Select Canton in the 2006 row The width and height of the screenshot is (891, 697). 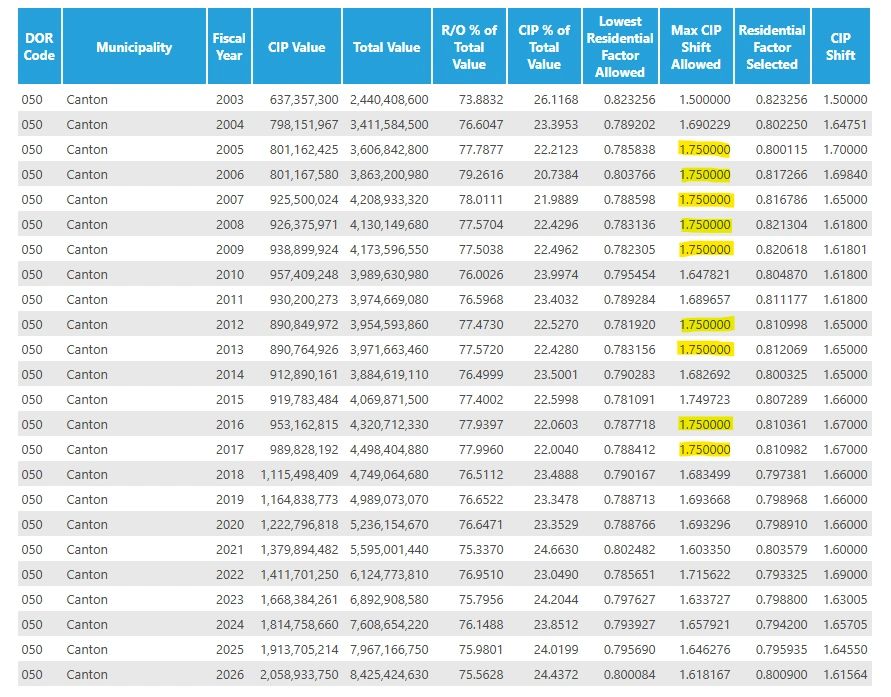tap(87, 174)
